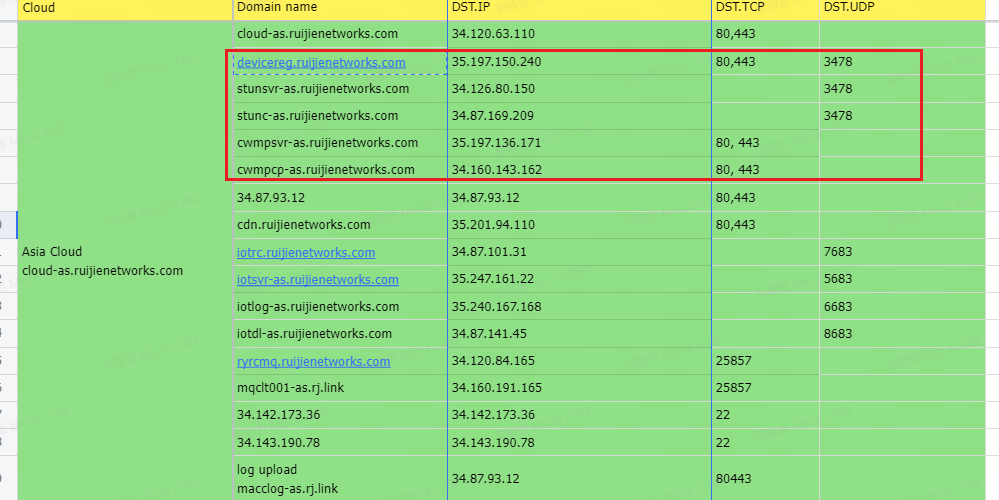Open the ryrcmq.ruijienetworks.com link
999x500 pixels.
click(313, 362)
